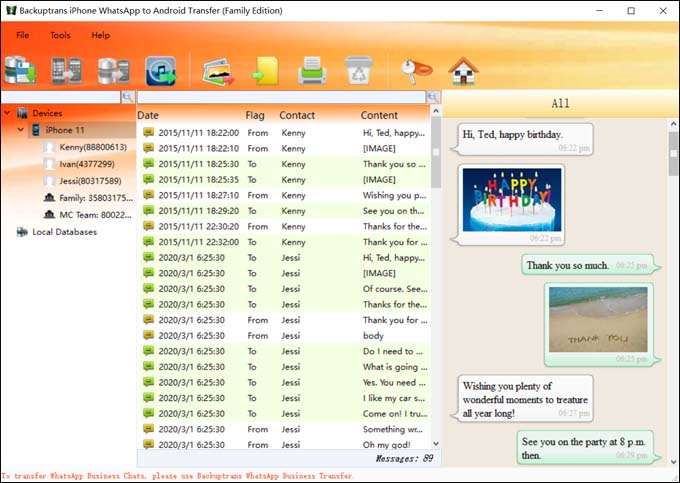Select the Jessi message with content 'body'
The height and width of the screenshot is (483, 680).
(x=284, y=336)
